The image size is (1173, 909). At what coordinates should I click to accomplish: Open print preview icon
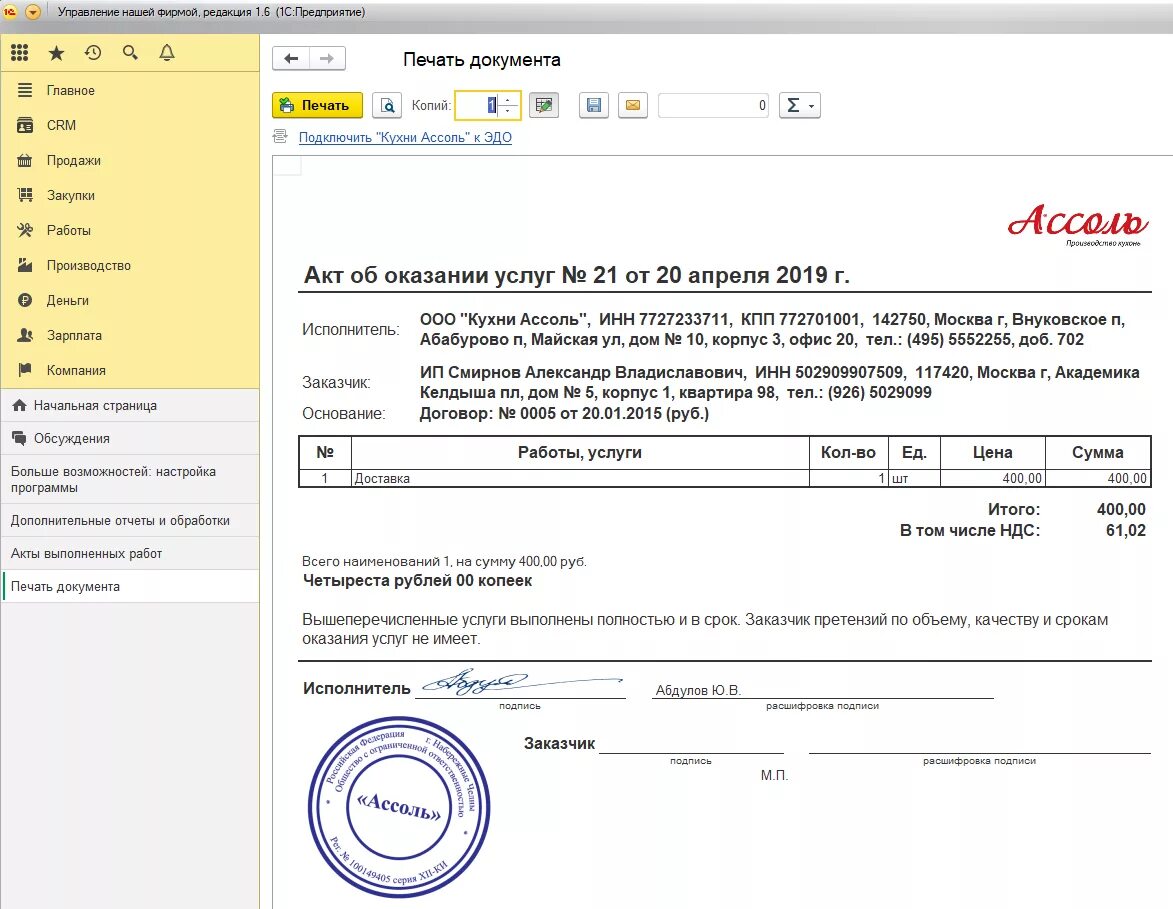click(387, 105)
